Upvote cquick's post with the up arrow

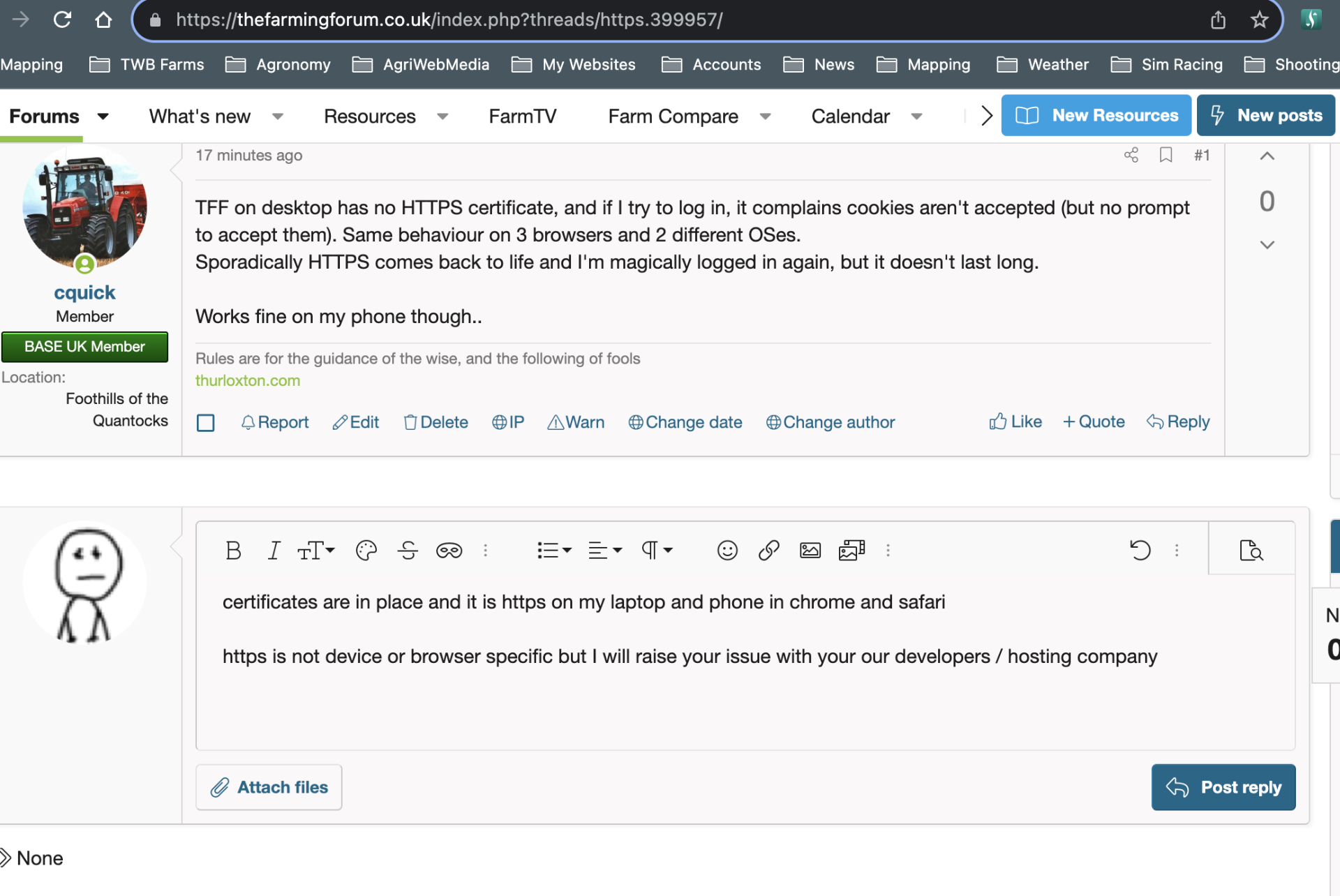pos(1267,156)
